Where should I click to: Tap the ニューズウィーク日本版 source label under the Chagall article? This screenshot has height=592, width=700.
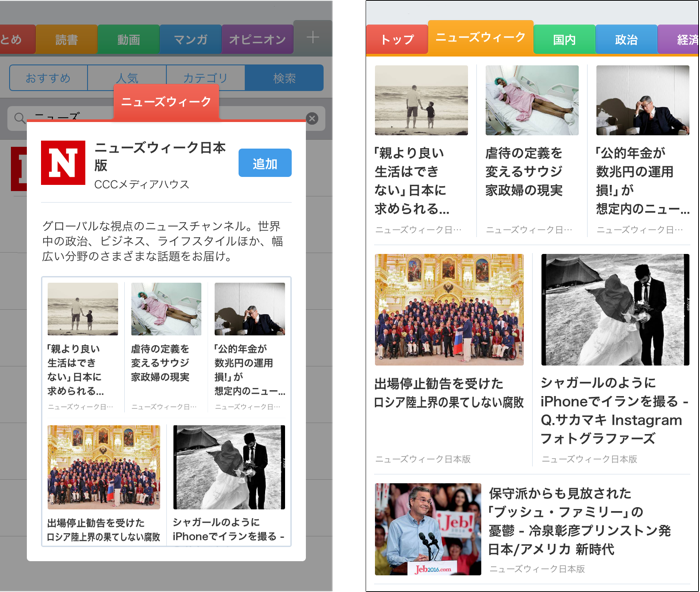pyautogui.click(x=589, y=459)
